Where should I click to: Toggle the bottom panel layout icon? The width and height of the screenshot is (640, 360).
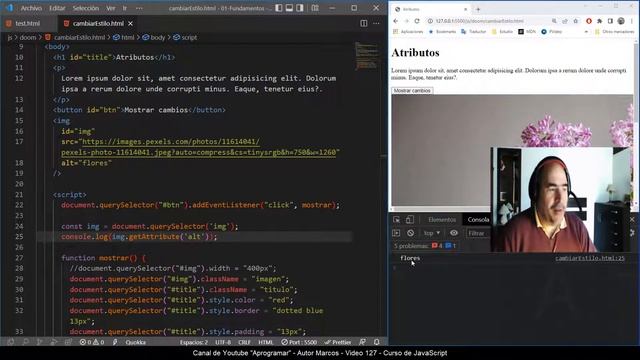pos(289,8)
